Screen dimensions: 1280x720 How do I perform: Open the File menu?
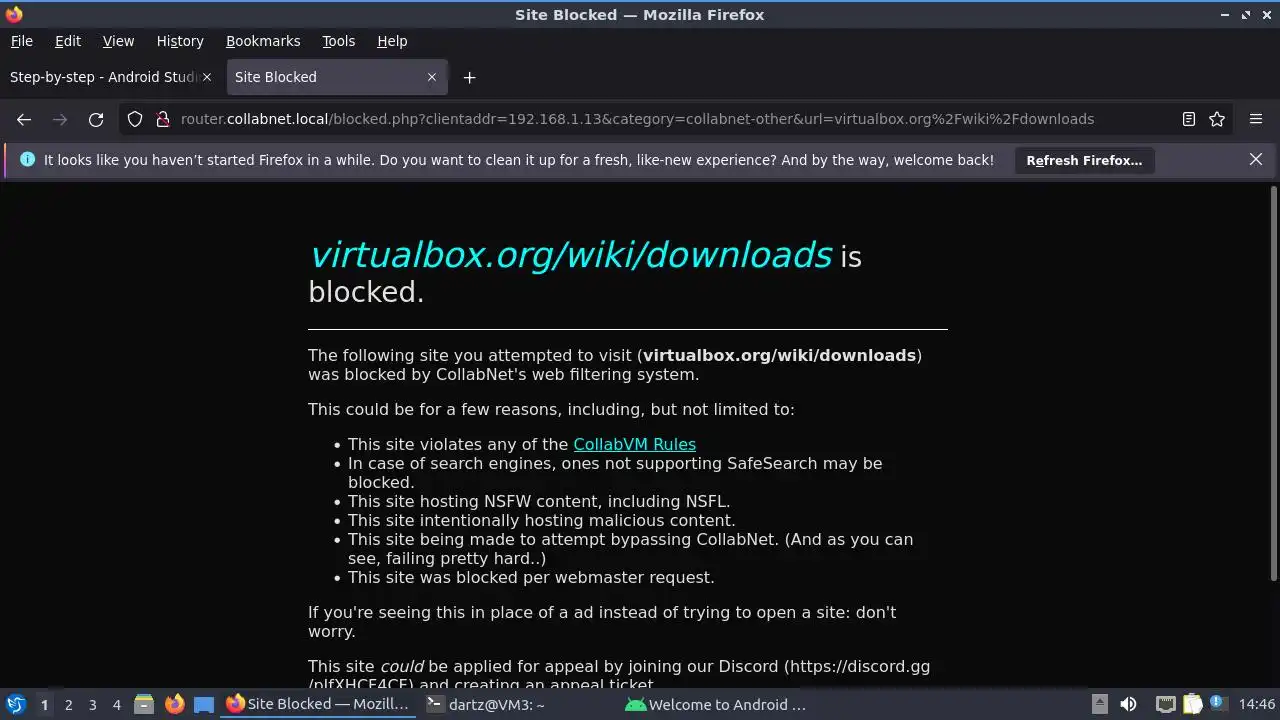tap(21, 41)
